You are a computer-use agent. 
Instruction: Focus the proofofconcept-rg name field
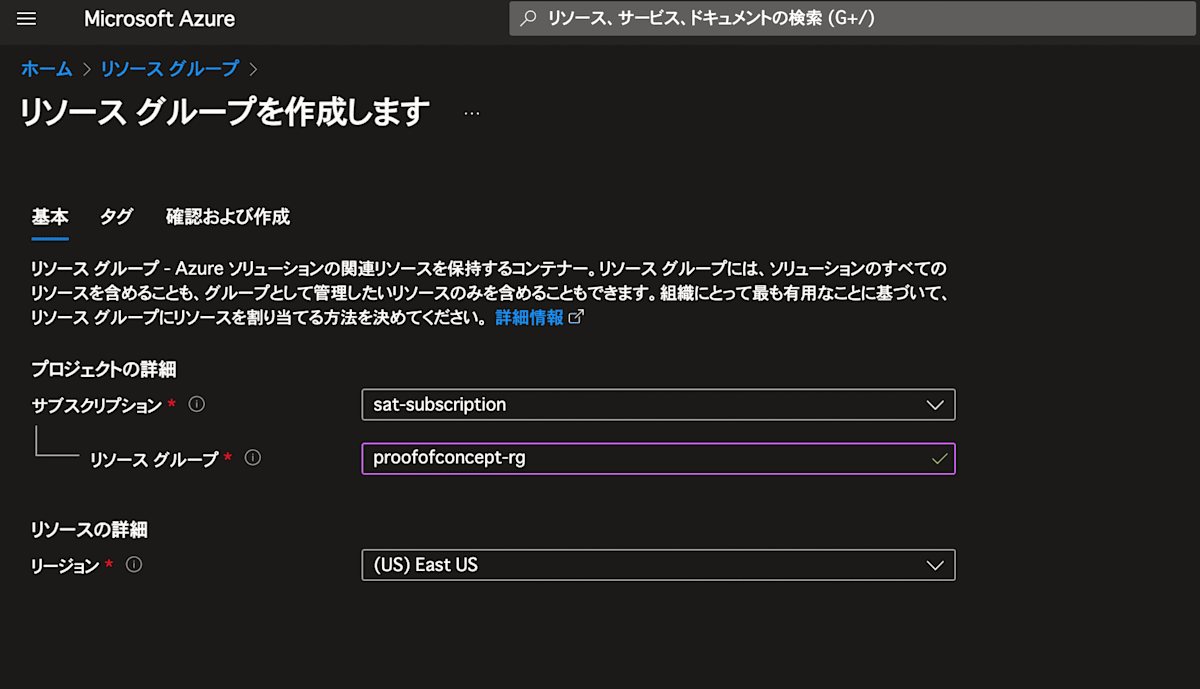click(658, 459)
